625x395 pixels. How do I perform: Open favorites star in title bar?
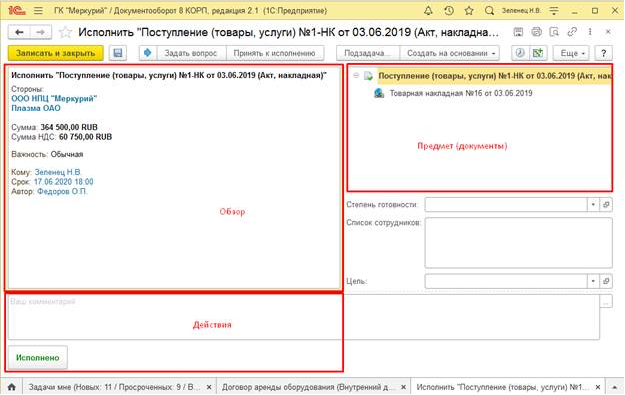coord(469,11)
